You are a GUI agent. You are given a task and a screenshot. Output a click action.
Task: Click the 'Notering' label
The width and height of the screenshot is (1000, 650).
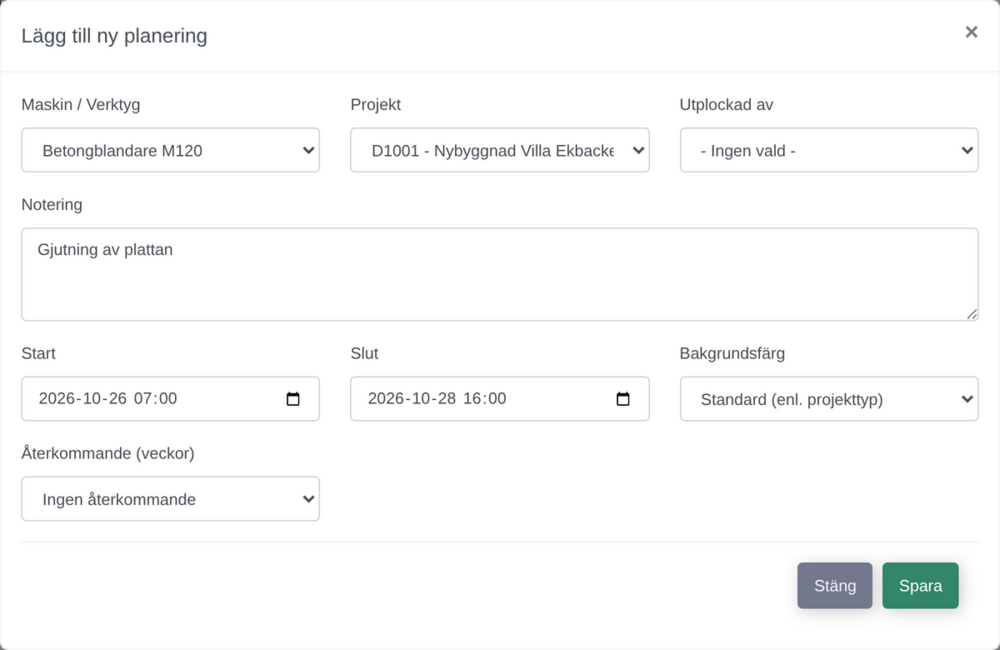pyautogui.click(x=52, y=205)
